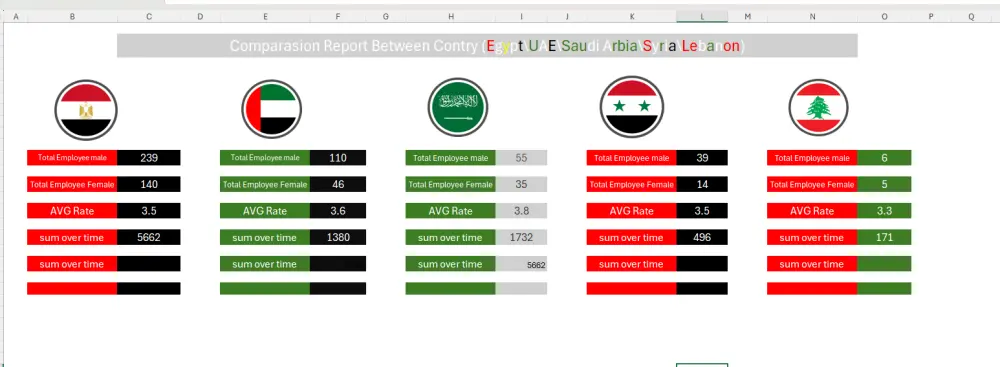Select column B header
Screen dimensions: 1000x367
[72, 17]
